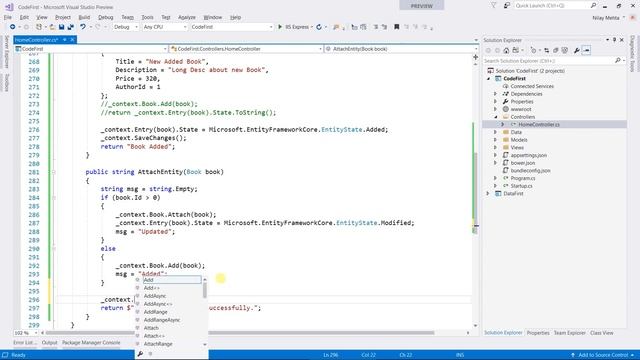The width and height of the screenshot is (640, 360).
Task: Click the IntelliSense list scrollbar thumb
Action: point(204,290)
